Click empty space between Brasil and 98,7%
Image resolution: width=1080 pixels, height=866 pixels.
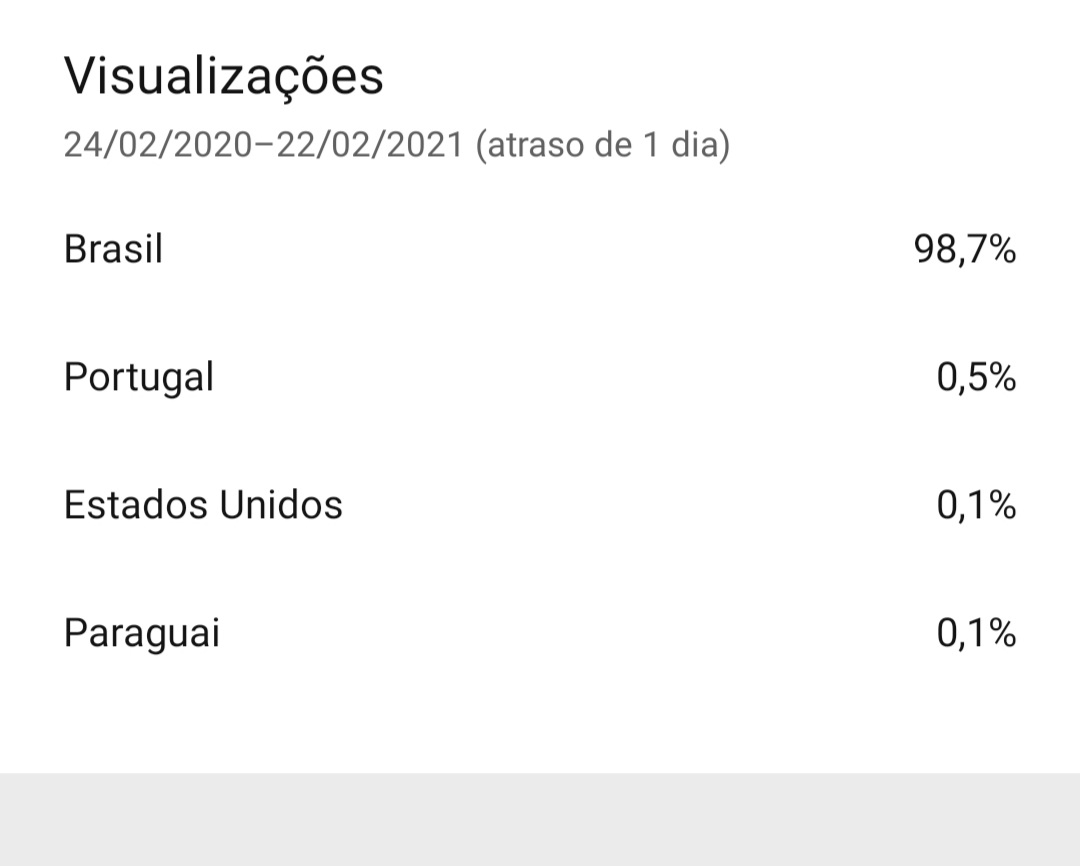(x=537, y=249)
